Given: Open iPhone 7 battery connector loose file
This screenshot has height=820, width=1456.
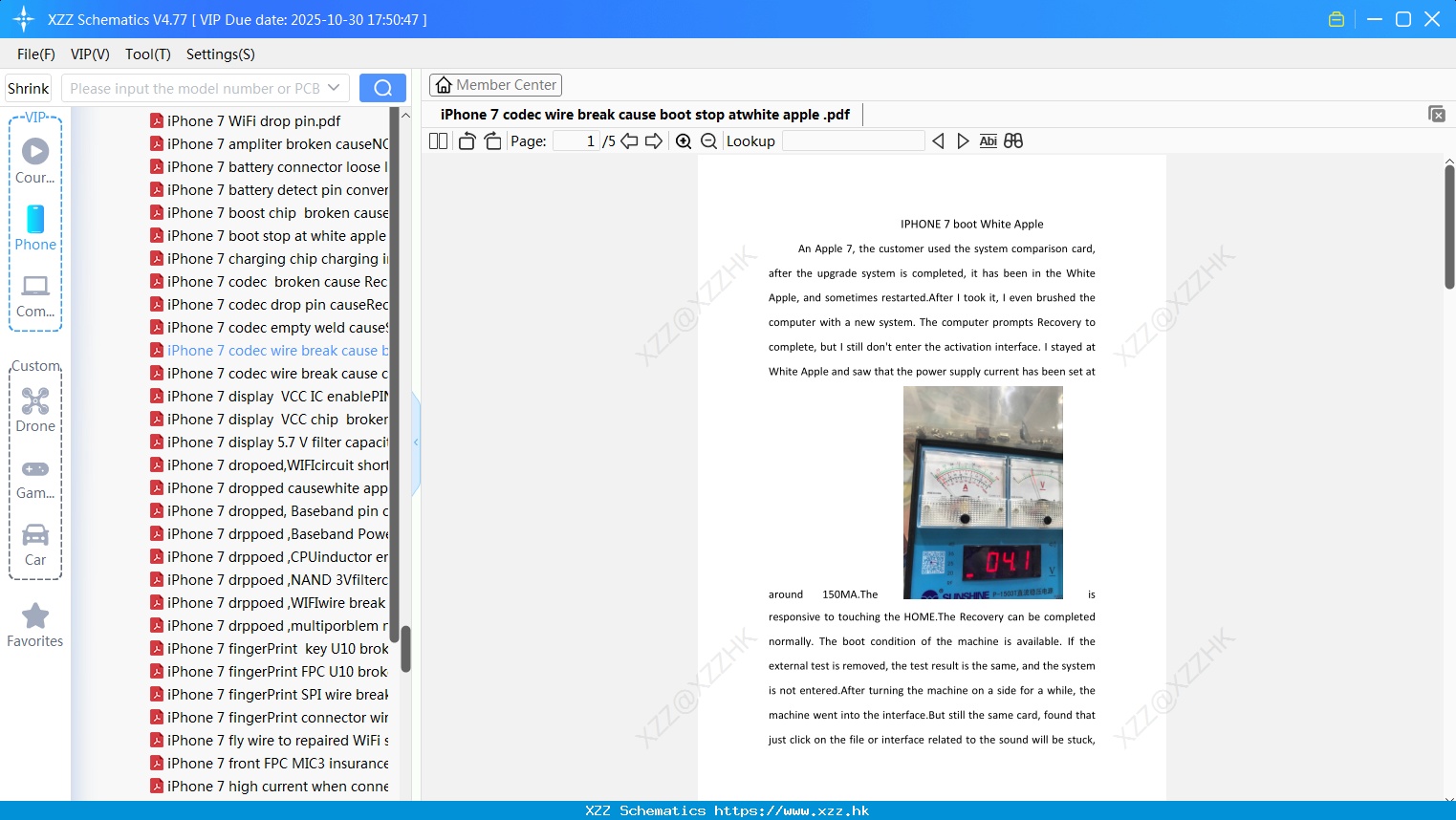Looking at the screenshot, I should 268,166.
